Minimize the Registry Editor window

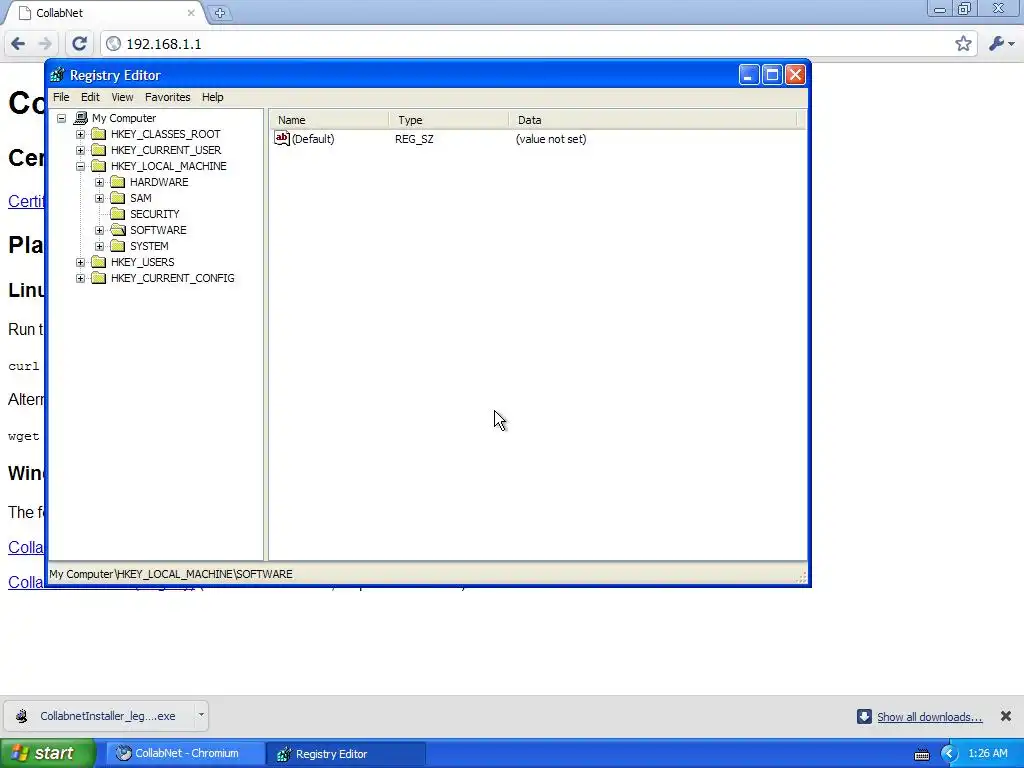tap(749, 75)
